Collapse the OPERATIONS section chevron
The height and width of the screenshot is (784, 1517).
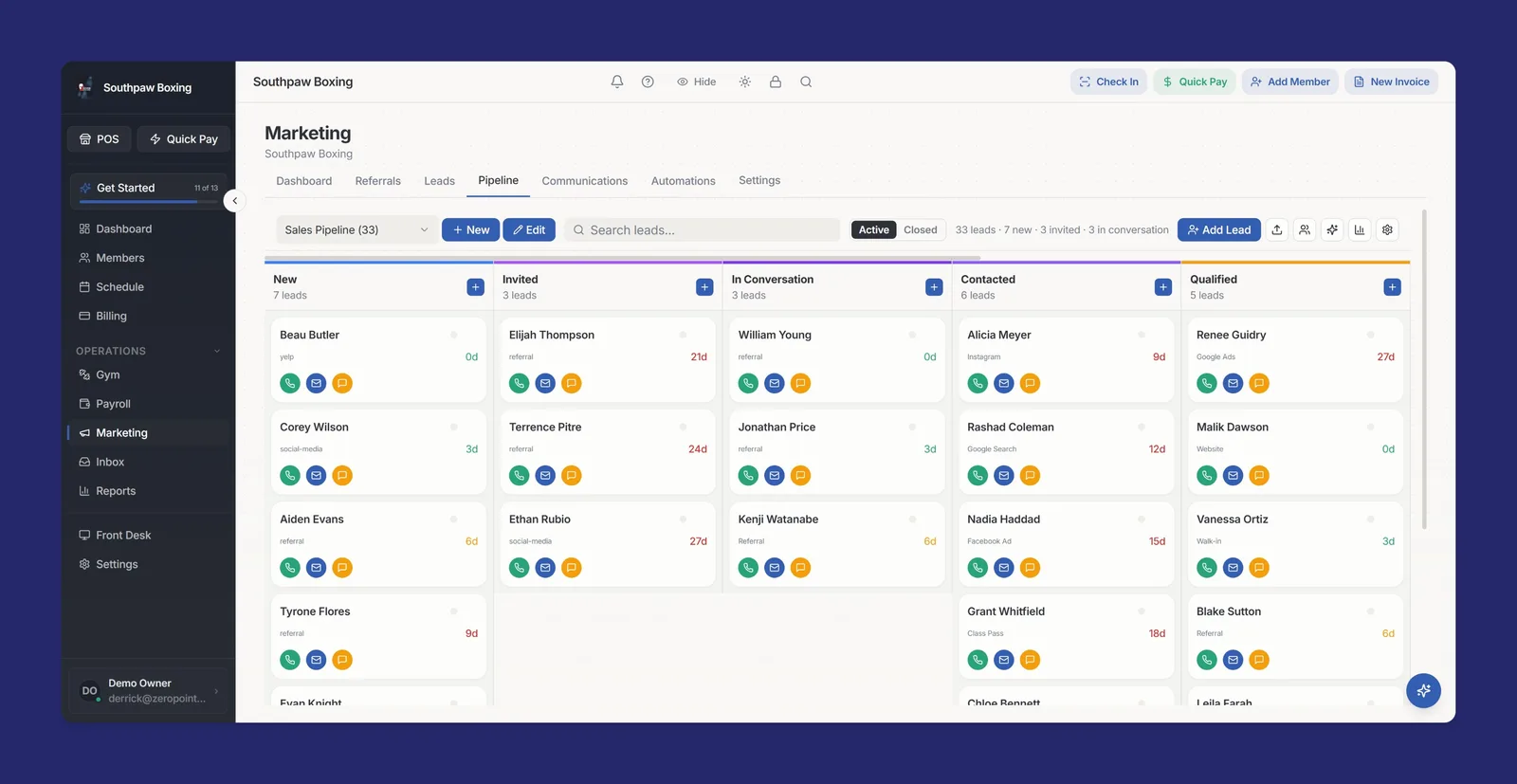tap(217, 351)
